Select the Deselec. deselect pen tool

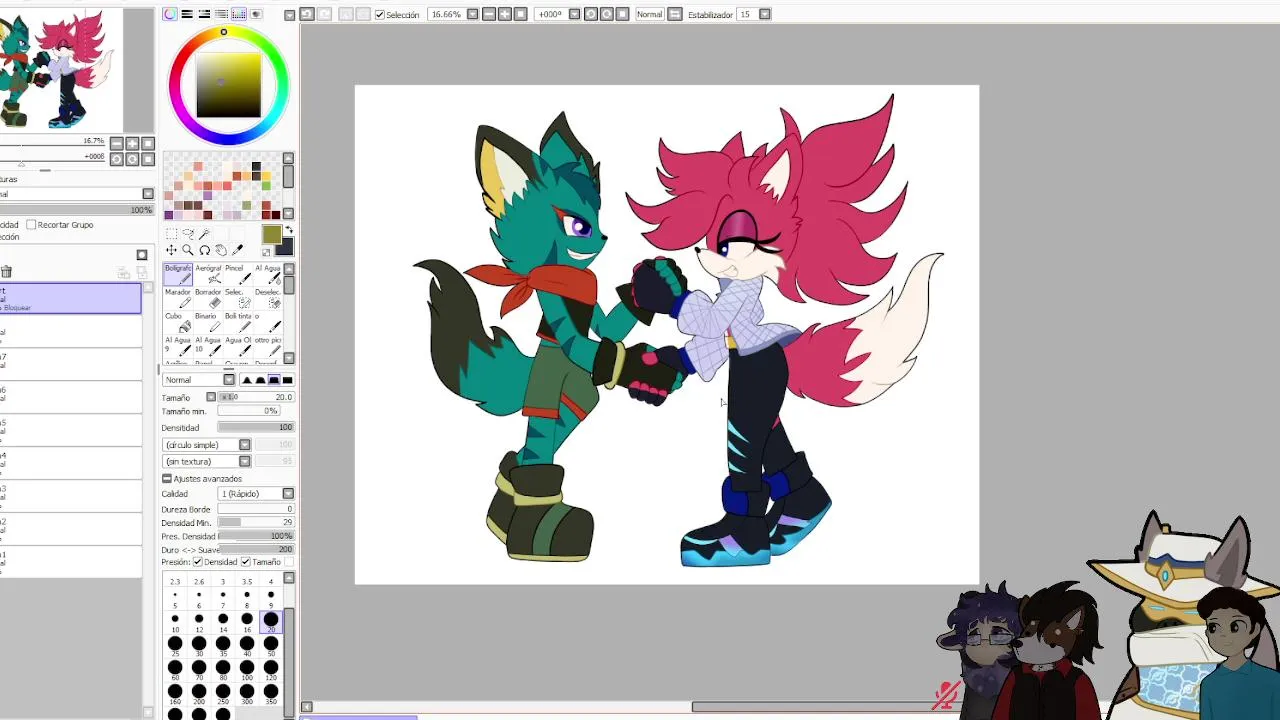coord(268,298)
